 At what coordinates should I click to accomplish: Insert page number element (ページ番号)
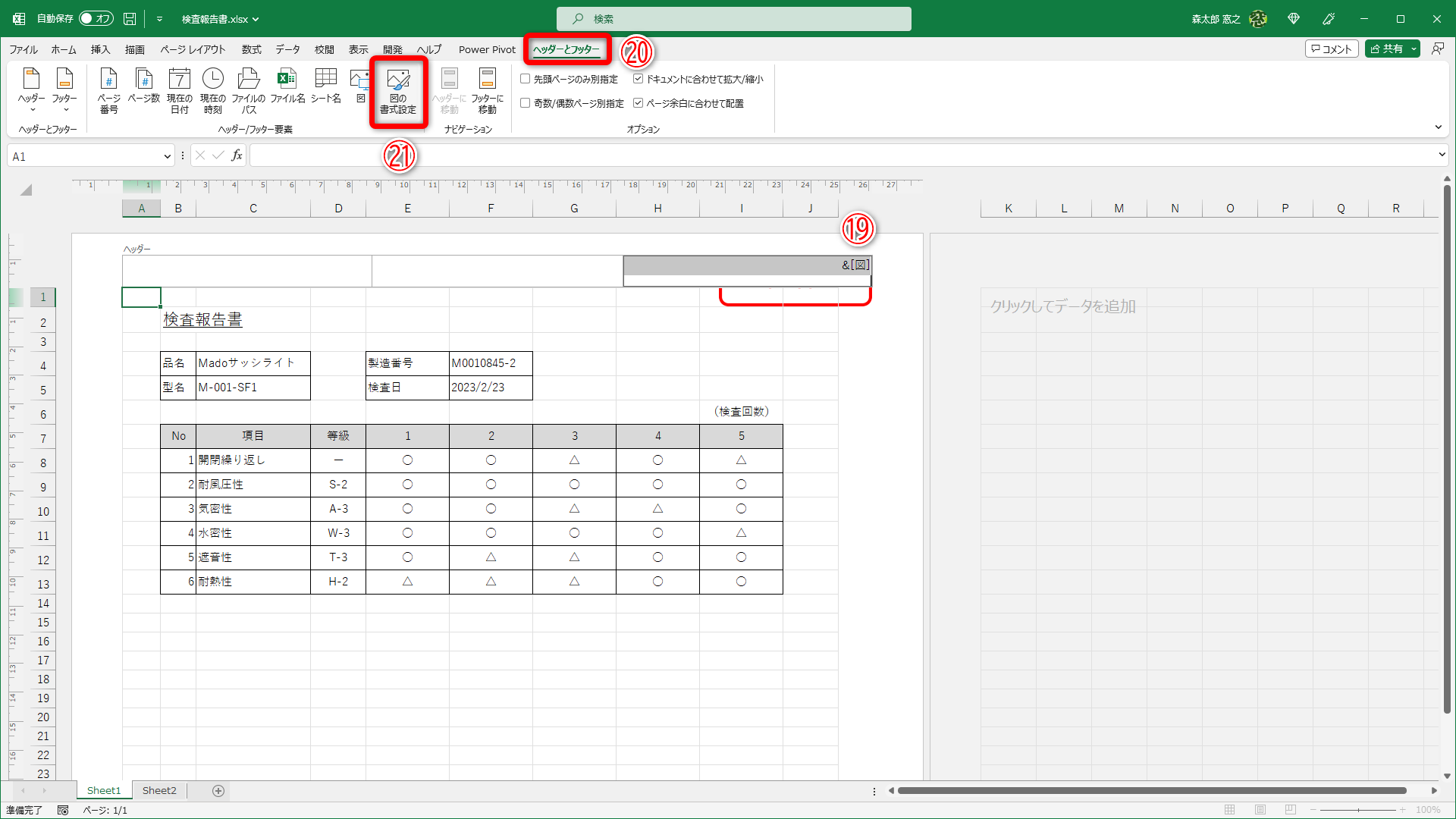(108, 89)
